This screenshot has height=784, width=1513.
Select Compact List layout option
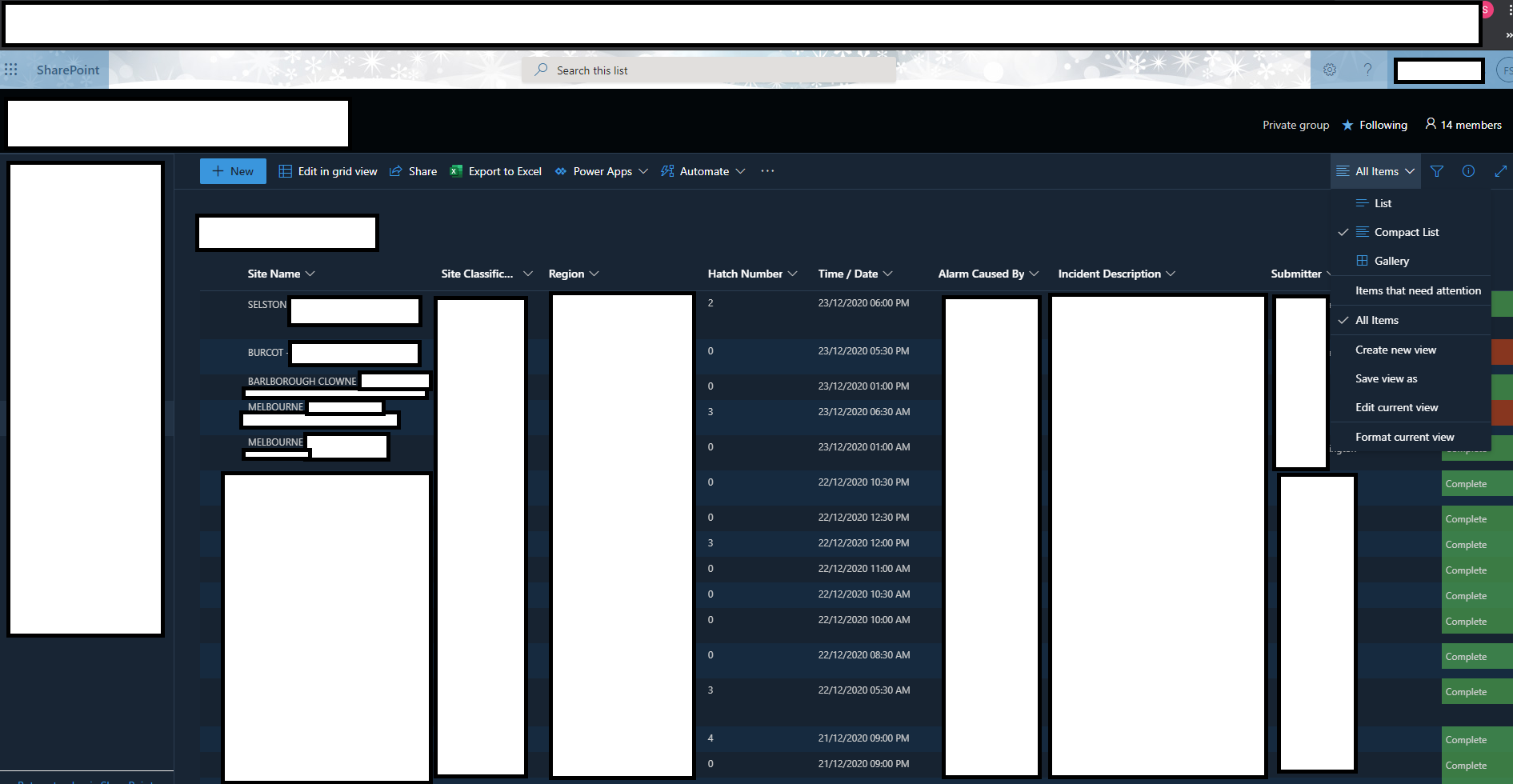pos(1411,232)
